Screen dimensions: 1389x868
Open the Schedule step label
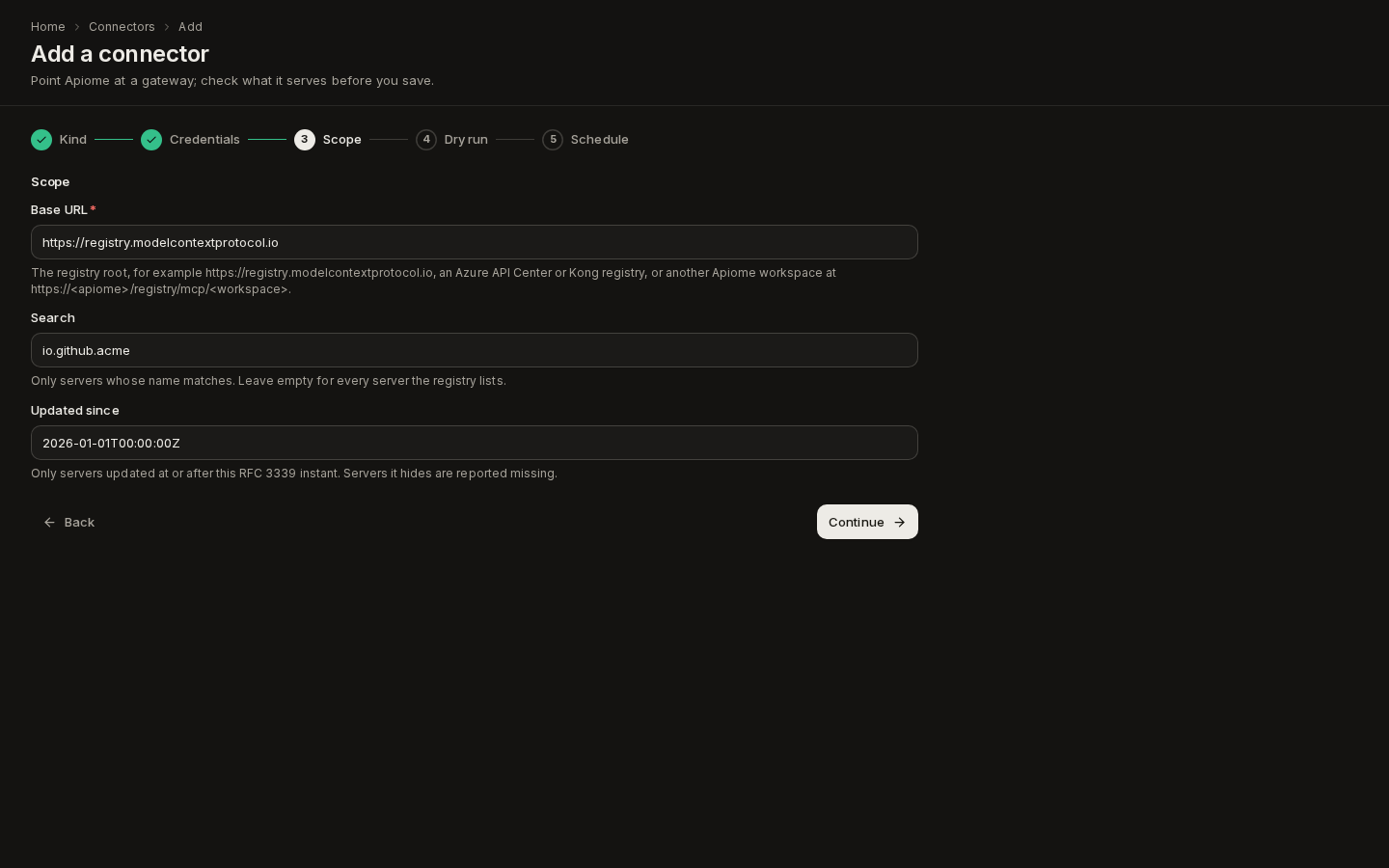[x=600, y=140]
